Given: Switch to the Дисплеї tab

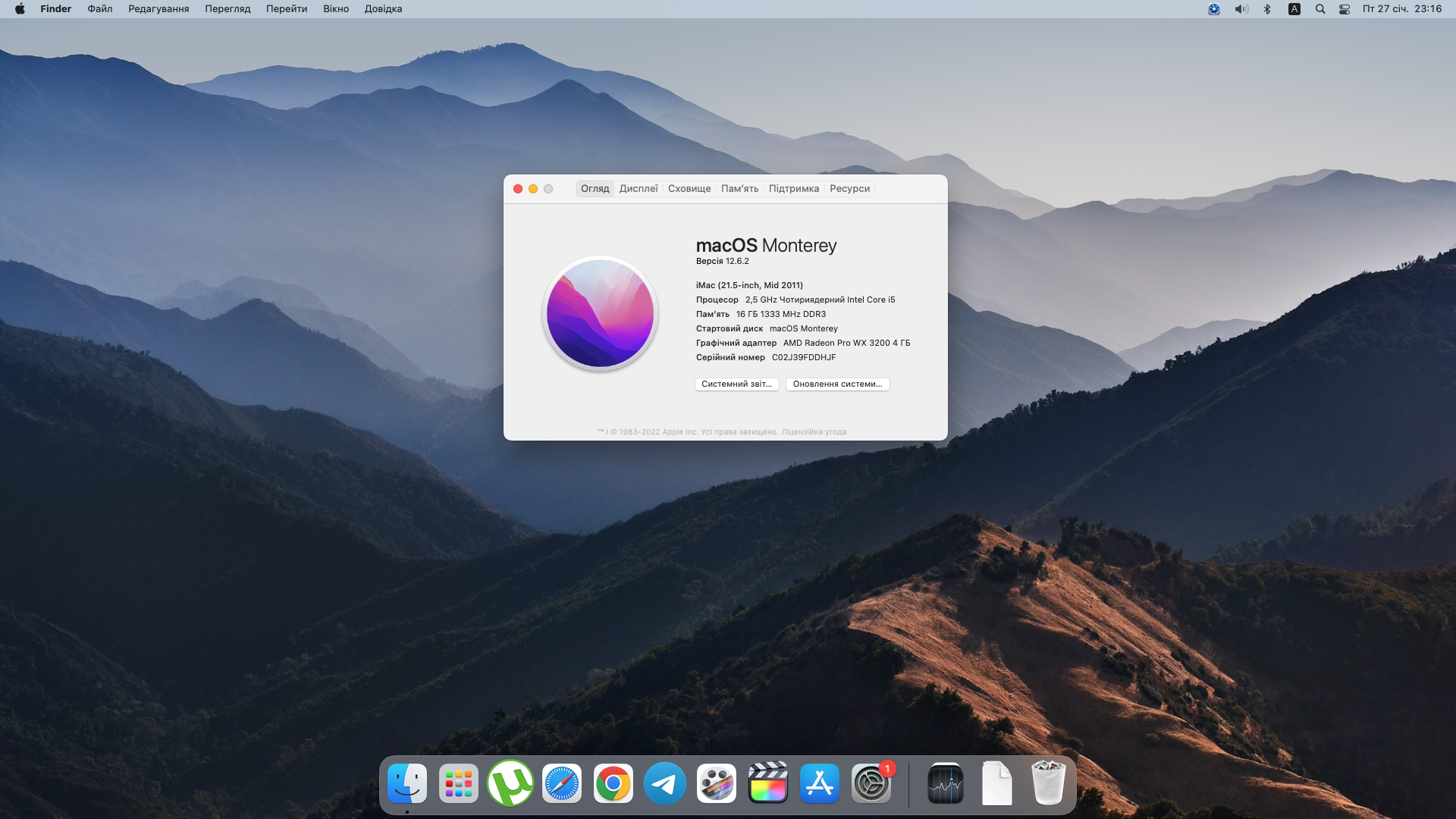Looking at the screenshot, I should [x=639, y=189].
